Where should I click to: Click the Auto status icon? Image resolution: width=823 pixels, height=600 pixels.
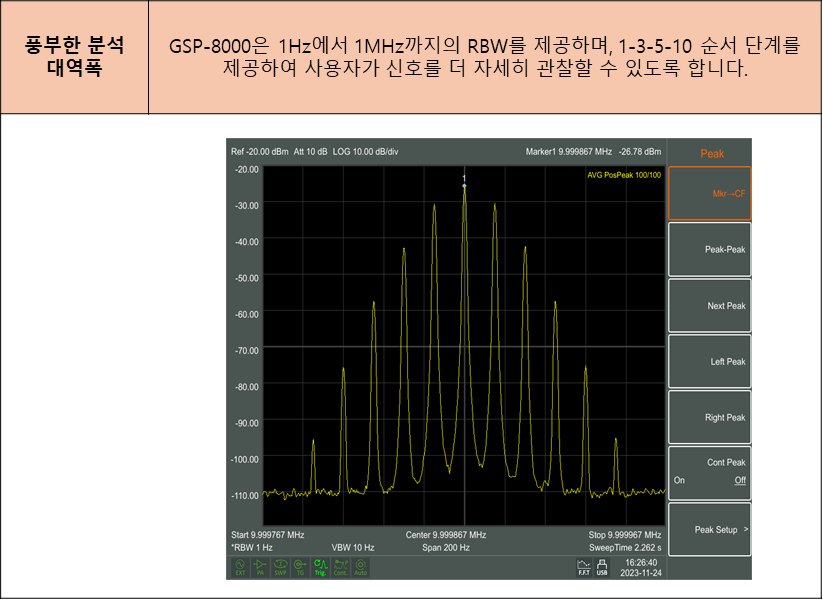click(361, 567)
